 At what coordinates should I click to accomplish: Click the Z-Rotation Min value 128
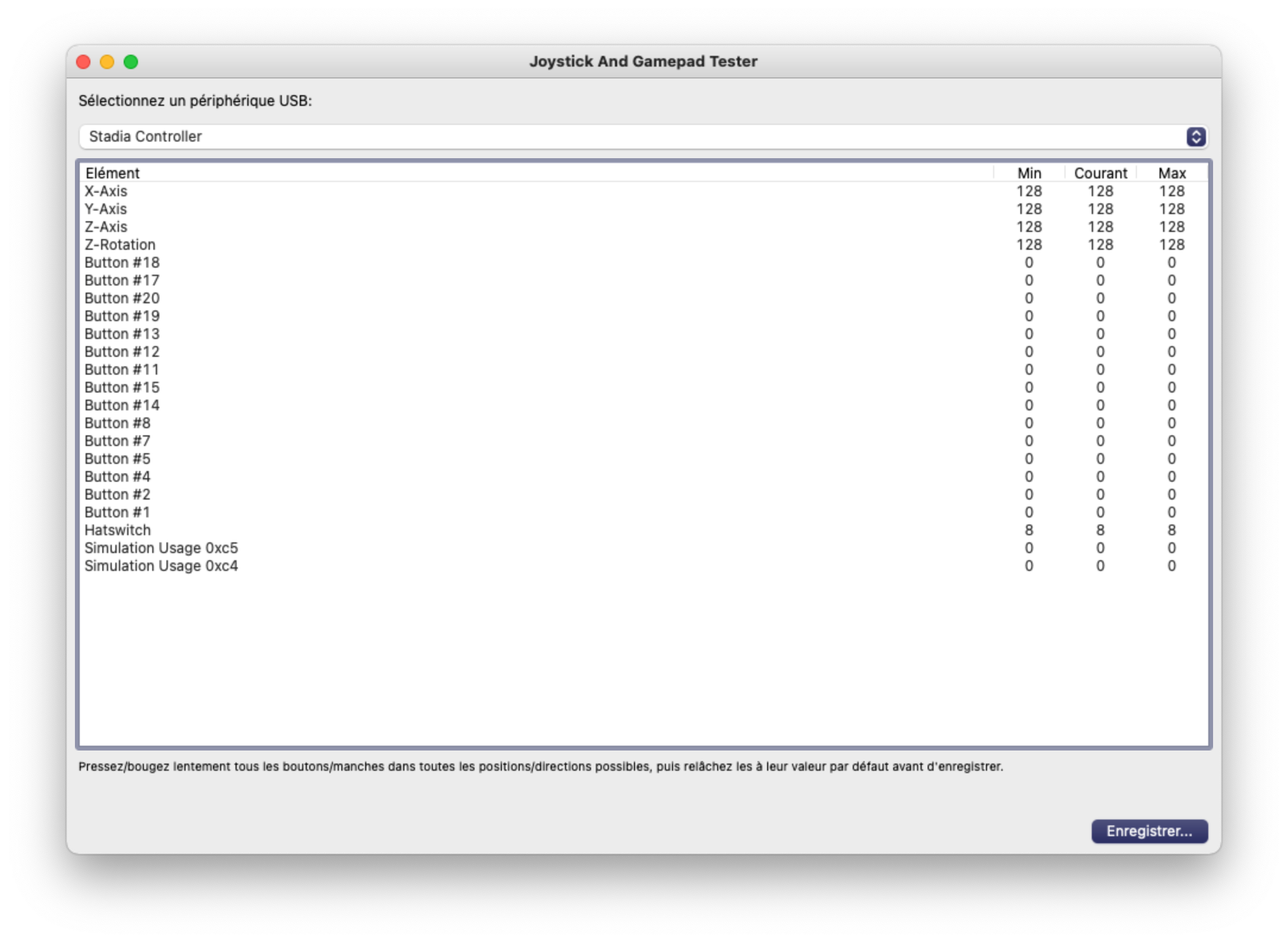point(1029,244)
